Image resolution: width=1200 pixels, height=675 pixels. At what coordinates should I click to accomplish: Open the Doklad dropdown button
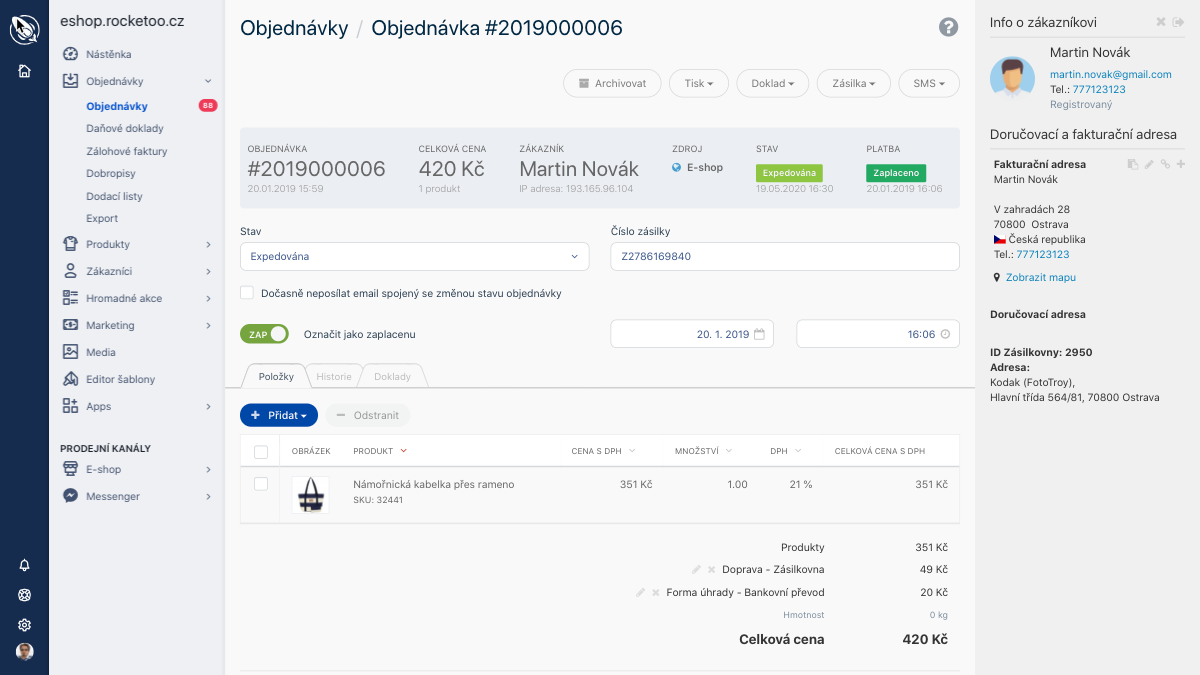click(x=773, y=83)
